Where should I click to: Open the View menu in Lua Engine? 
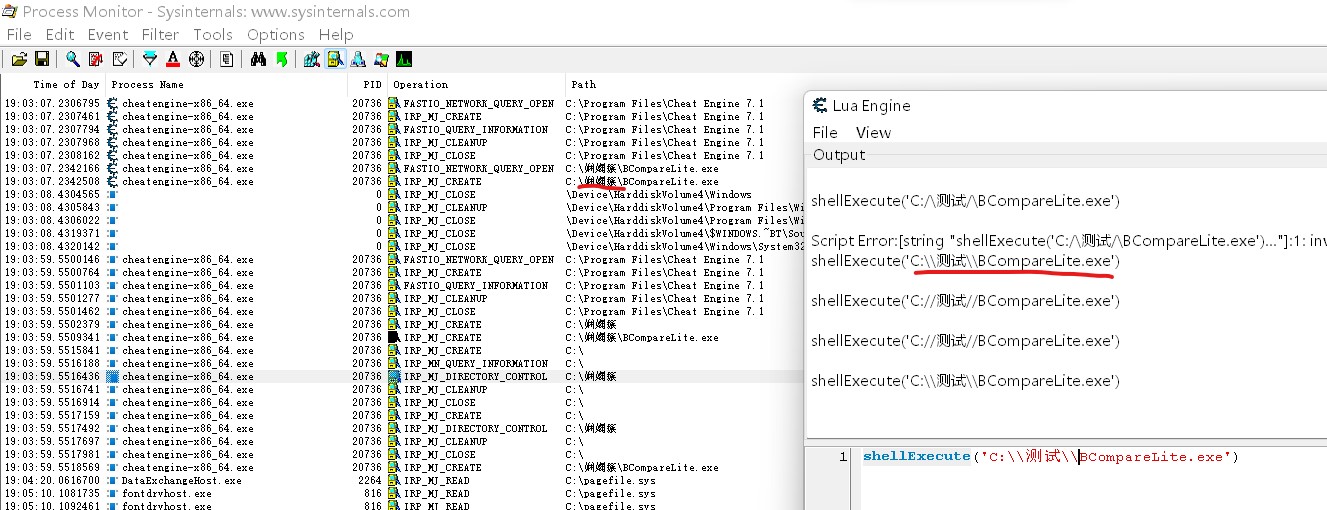873,132
